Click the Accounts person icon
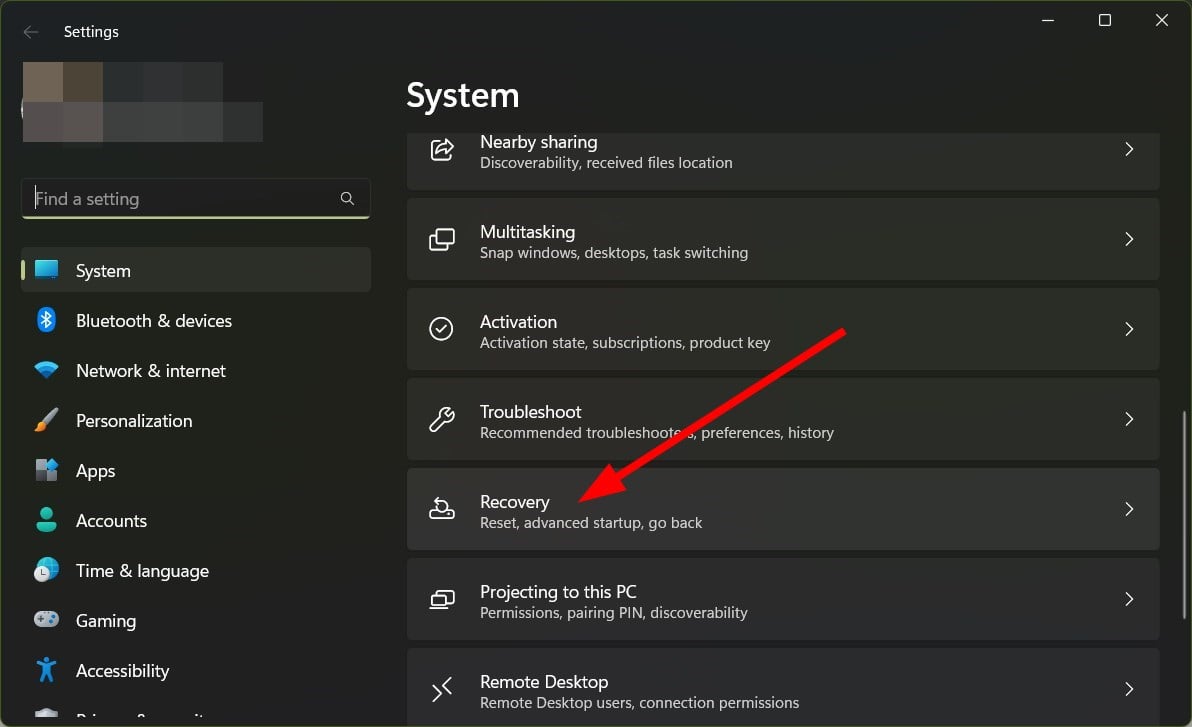 46,521
